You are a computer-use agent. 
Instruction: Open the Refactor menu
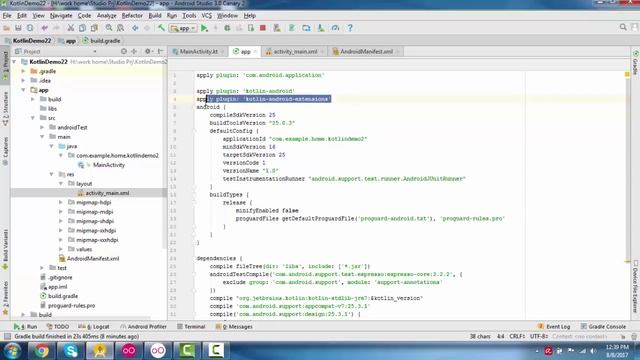click(x=132, y=16)
